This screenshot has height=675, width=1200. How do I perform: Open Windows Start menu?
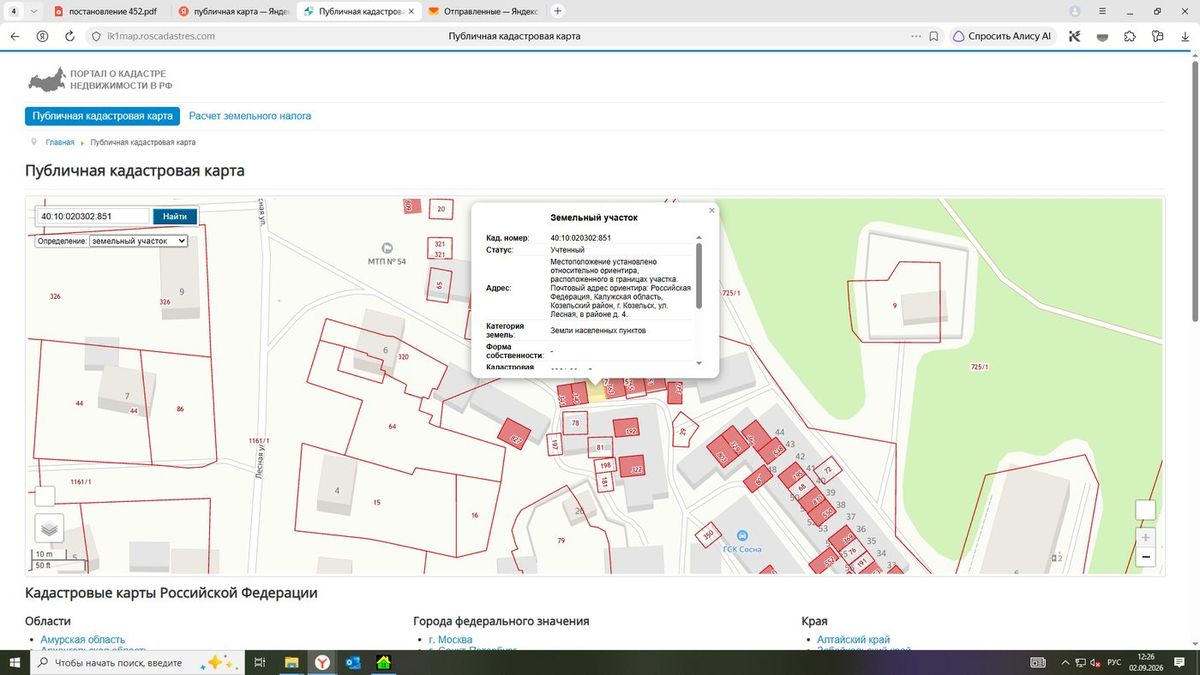(14, 662)
